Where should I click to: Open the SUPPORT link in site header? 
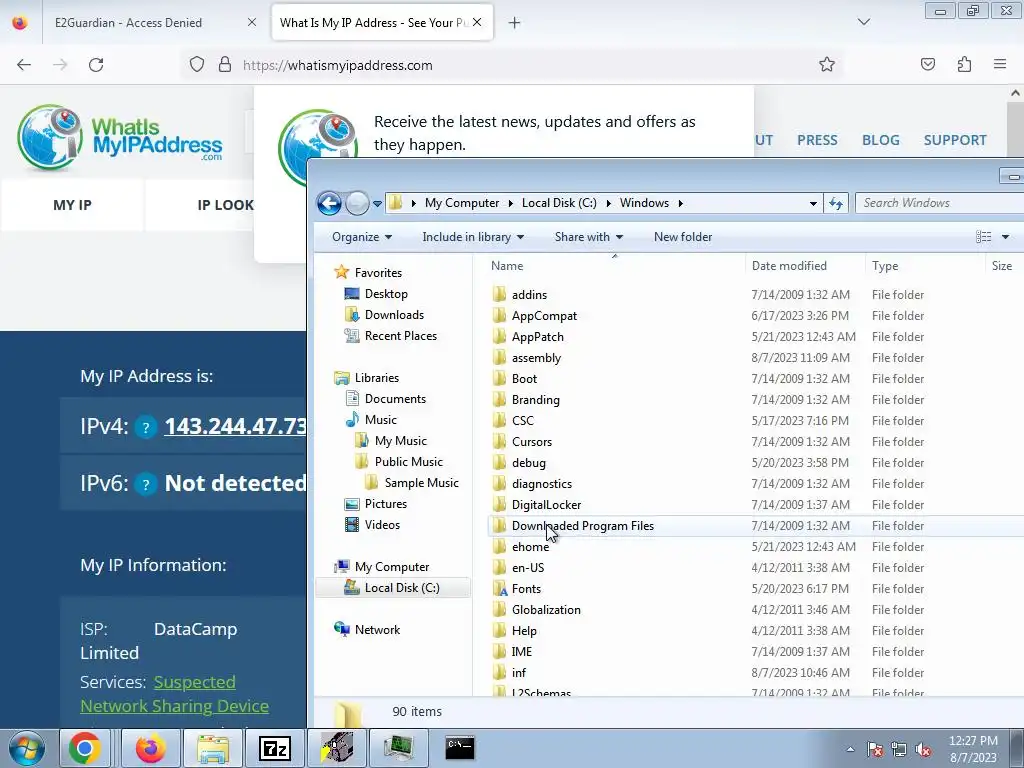coord(955,140)
